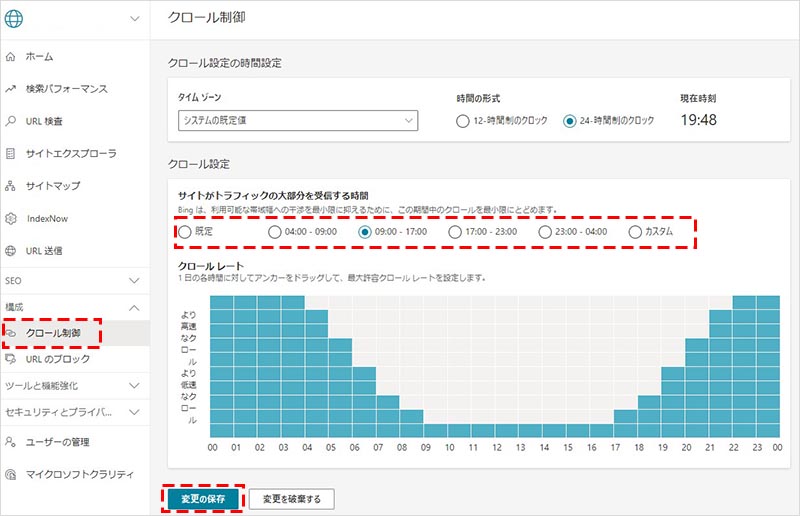
Task: Click the URL 検査 magnifier icon
Action: click(10, 121)
